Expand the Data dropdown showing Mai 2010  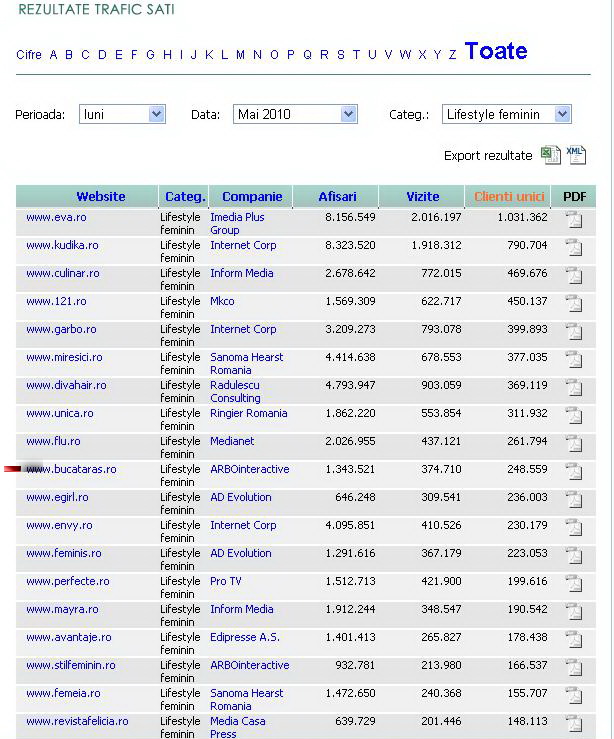295,115
